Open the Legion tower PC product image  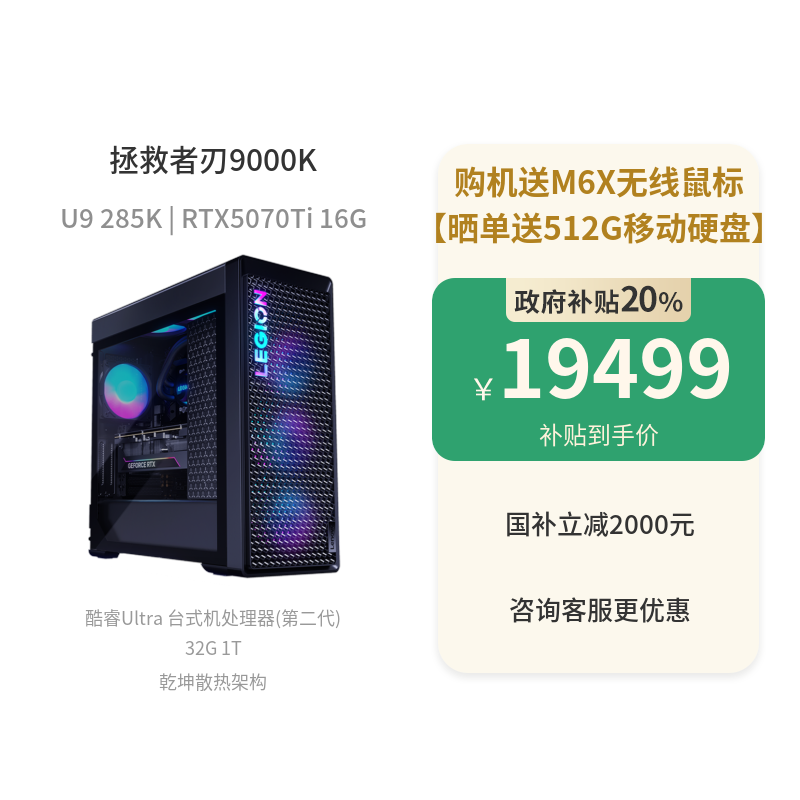(214, 416)
